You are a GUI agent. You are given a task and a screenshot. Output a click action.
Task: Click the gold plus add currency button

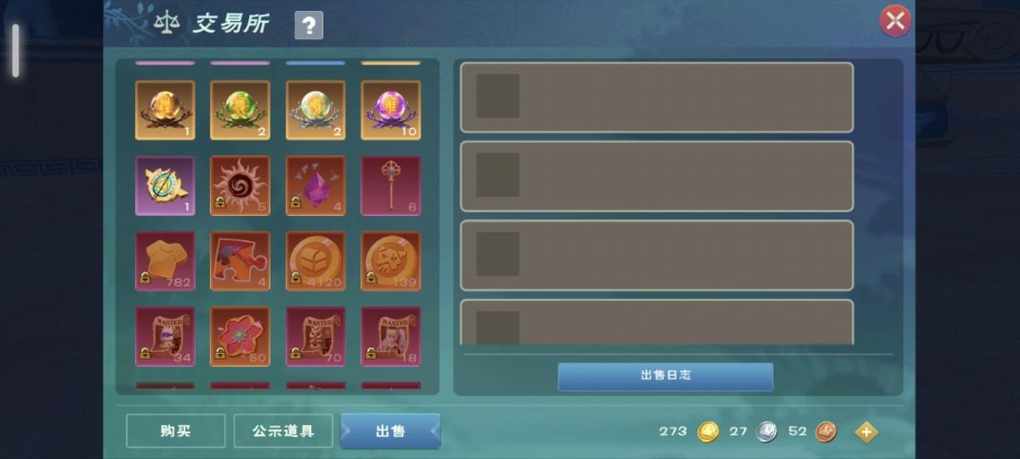(866, 432)
